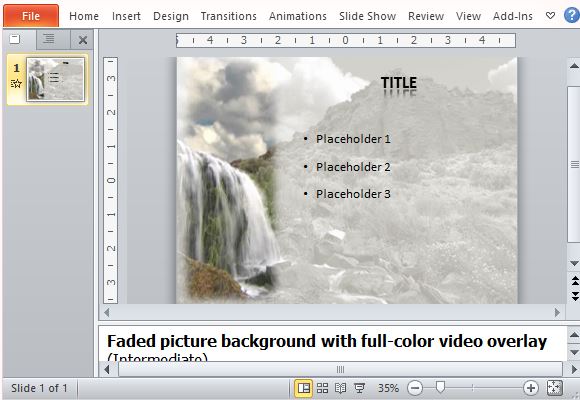Click in the notes pane text
This screenshot has width=580, height=400.
(x=327, y=341)
